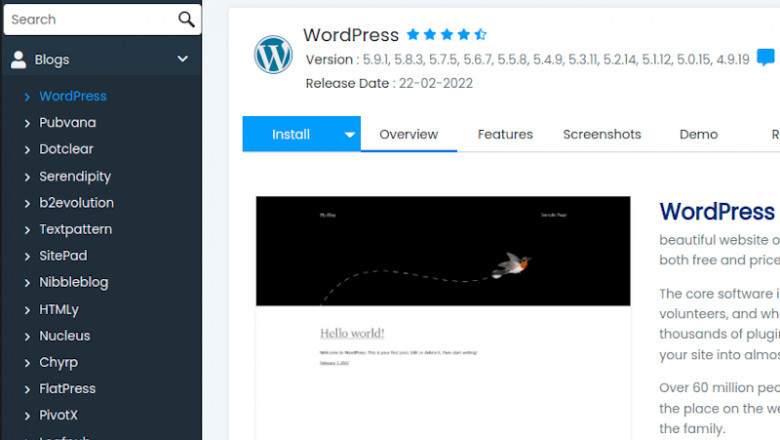Open the WordPress preview screenshot thumbnail
The width and height of the screenshot is (780, 440).
[x=443, y=318]
